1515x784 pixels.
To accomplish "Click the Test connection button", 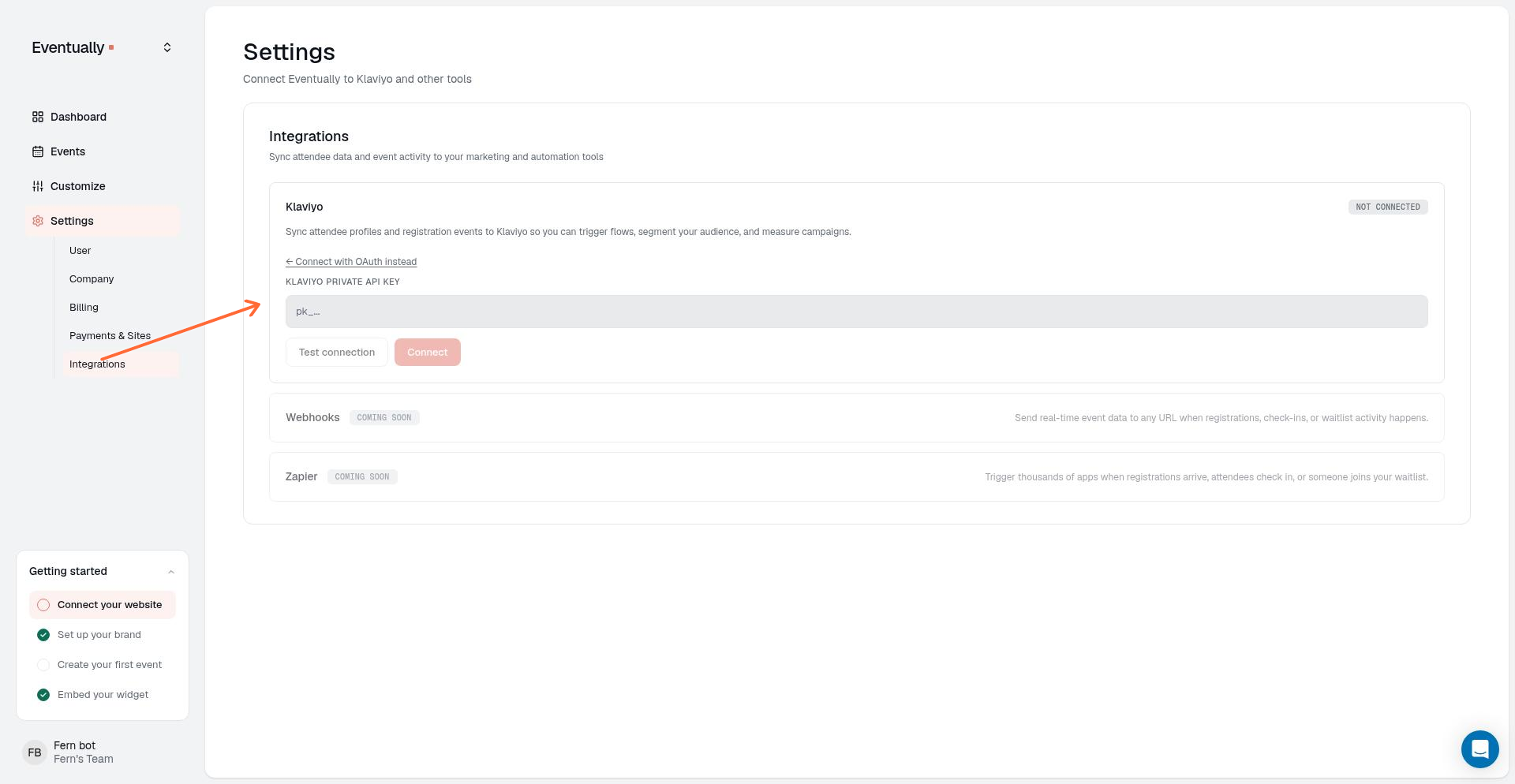I will click(x=337, y=353).
